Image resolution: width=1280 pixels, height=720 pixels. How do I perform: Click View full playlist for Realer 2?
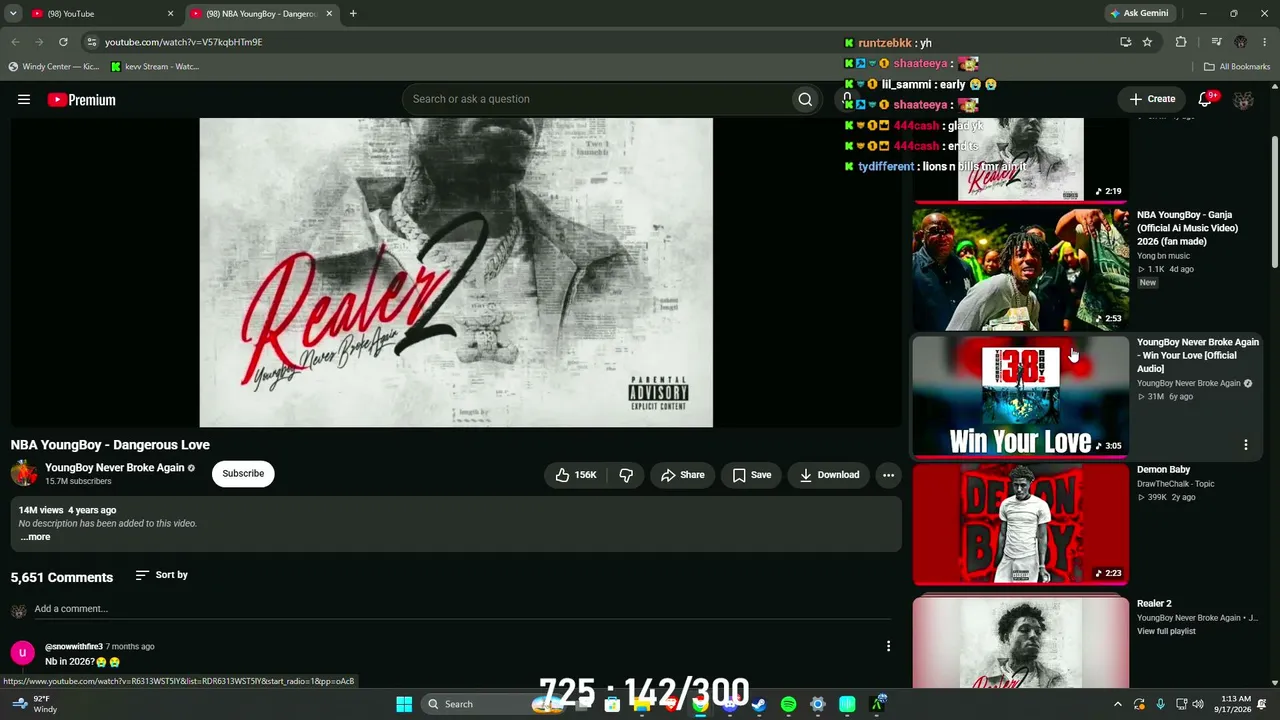[x=1166, y=632]
